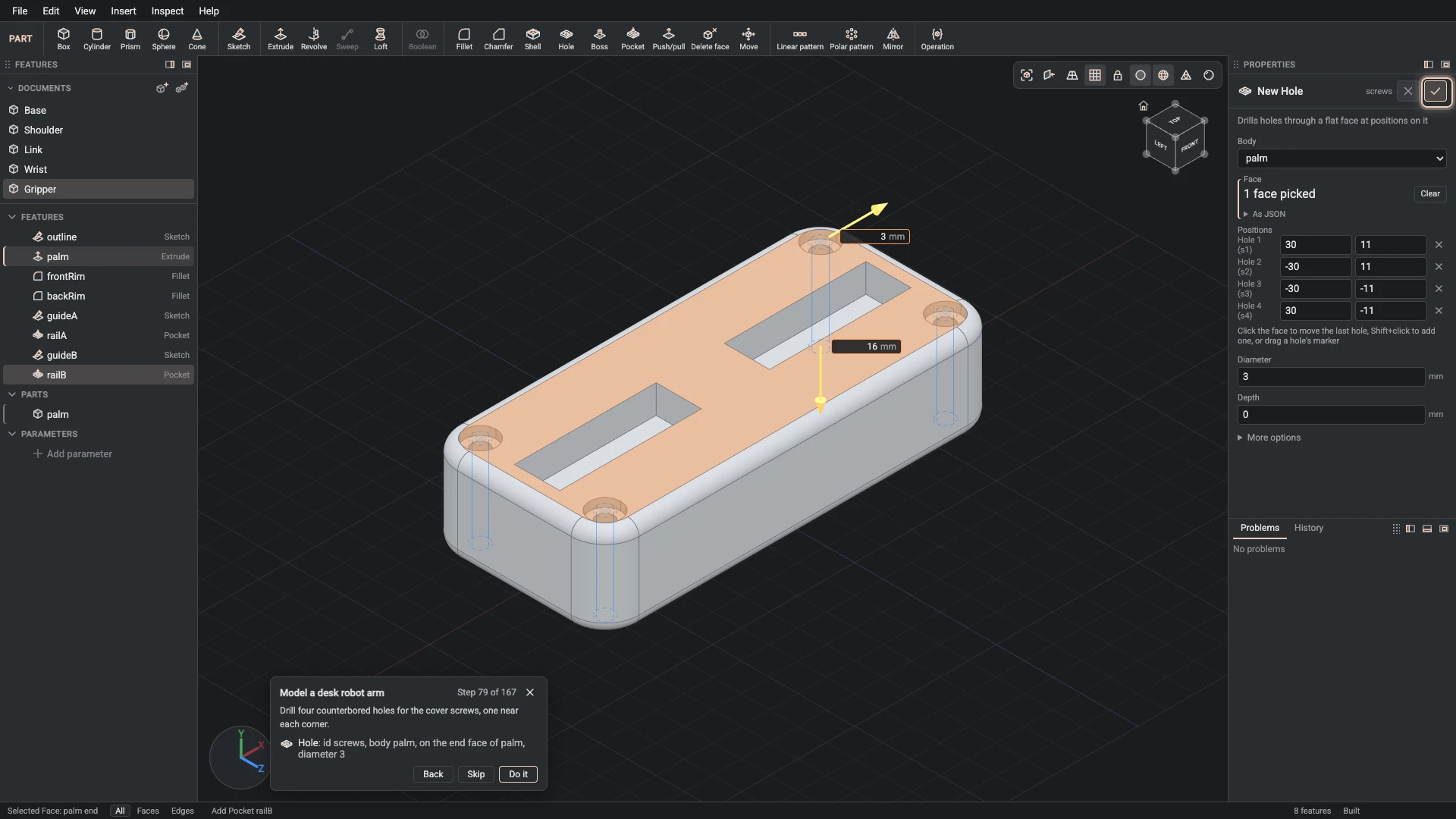Image resolution: width=1456 pixels, height=819 pixels.
Task: Activate the Extrude tool
Action: tap(281, 39)
